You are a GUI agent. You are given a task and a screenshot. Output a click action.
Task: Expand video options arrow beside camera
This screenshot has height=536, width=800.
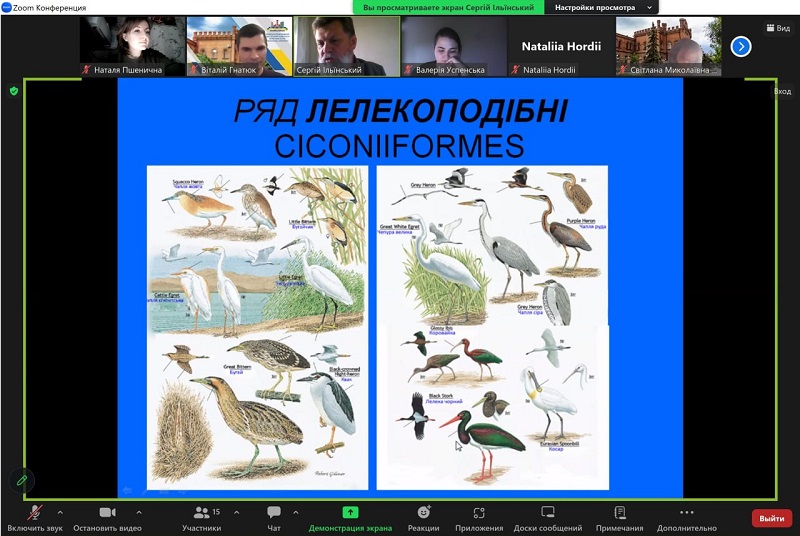(139, 512)
